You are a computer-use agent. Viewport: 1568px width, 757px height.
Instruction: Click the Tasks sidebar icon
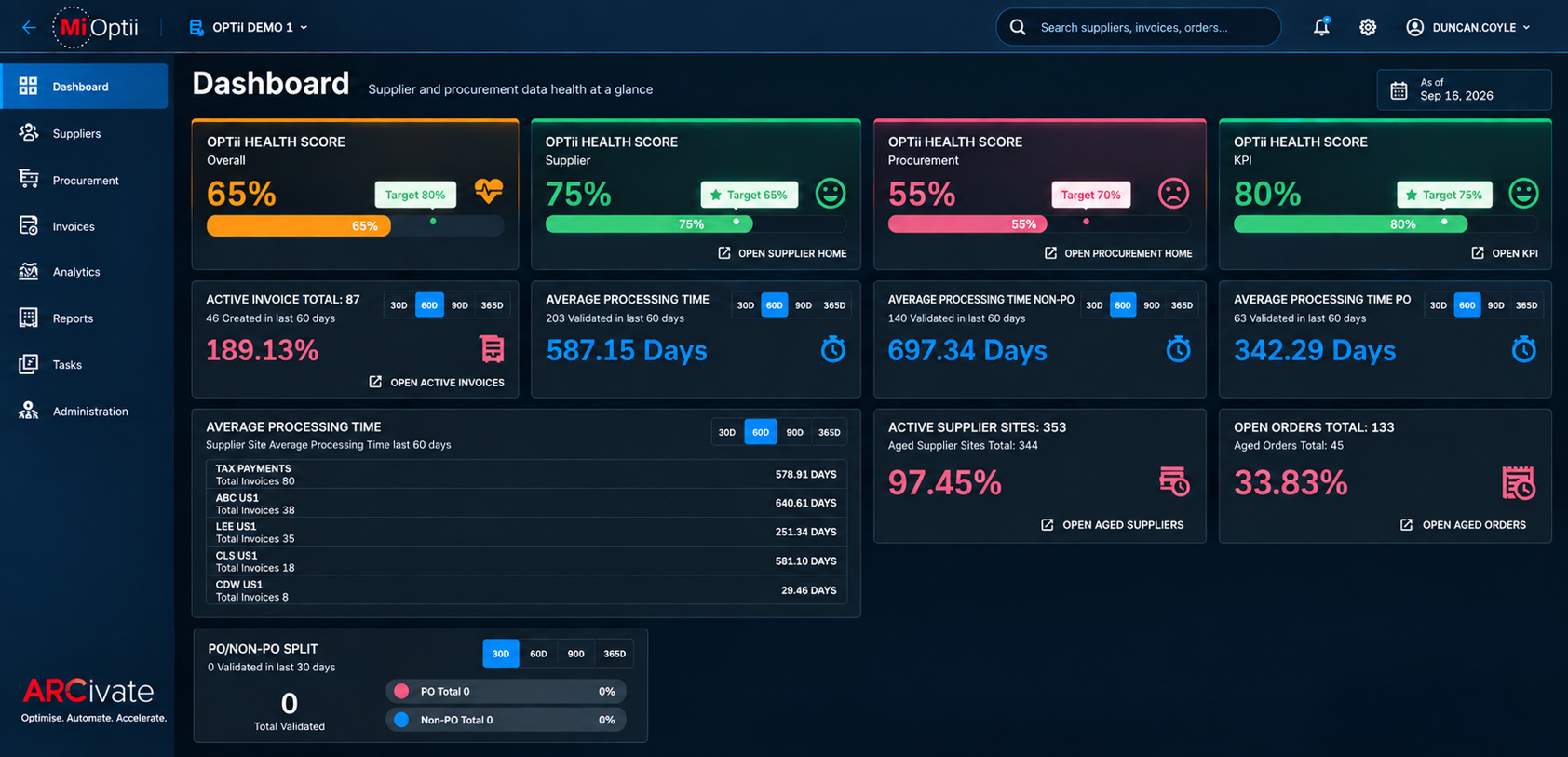click(x=29, y=365)
